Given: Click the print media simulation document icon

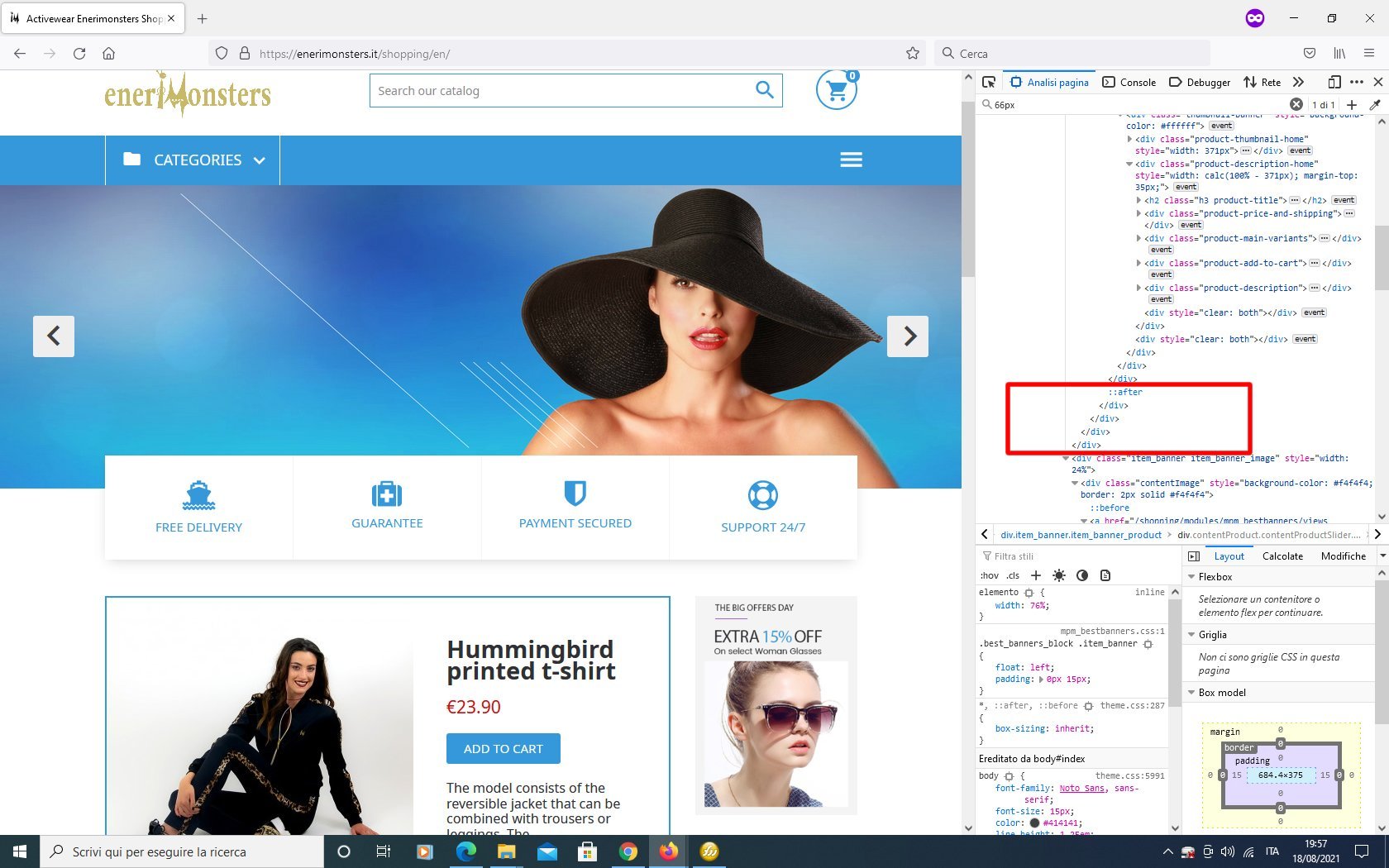Looking at the screenshot, I should [1105, 575].
